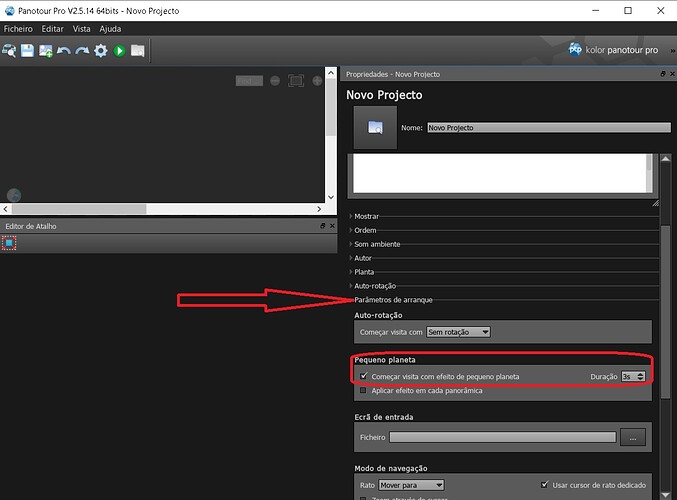Open the Ajuda menu
Screen dimensions: 677x500
click(111, 29)
